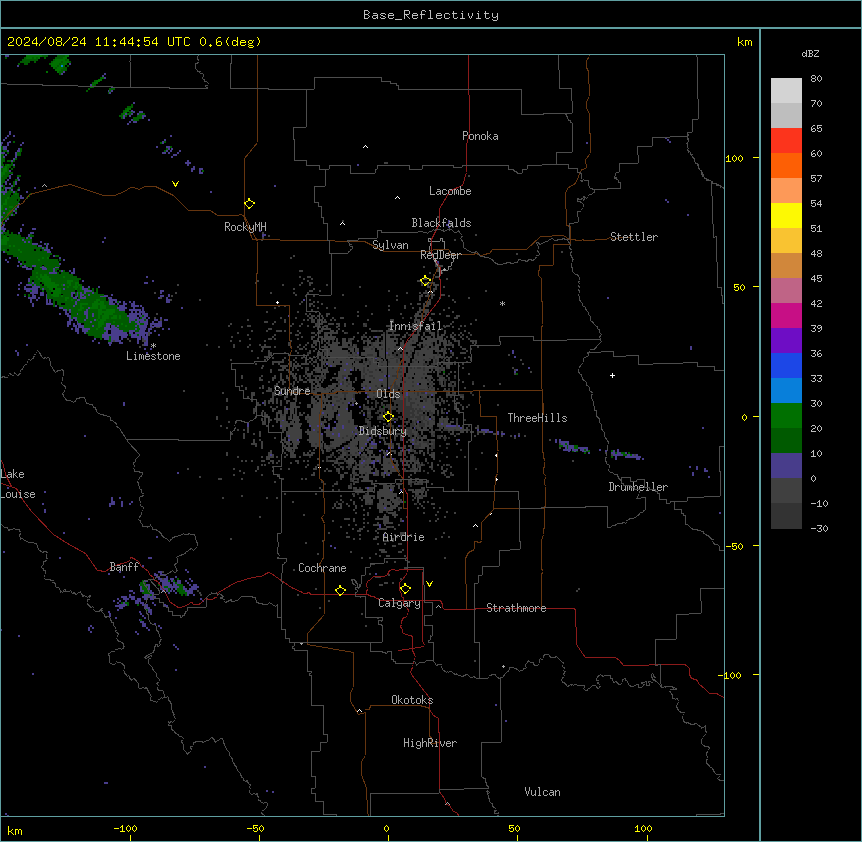Image resolution: width=862 pixels, height=842 pixels.
Task: Click the Cochrane city label
Action: 322,568
